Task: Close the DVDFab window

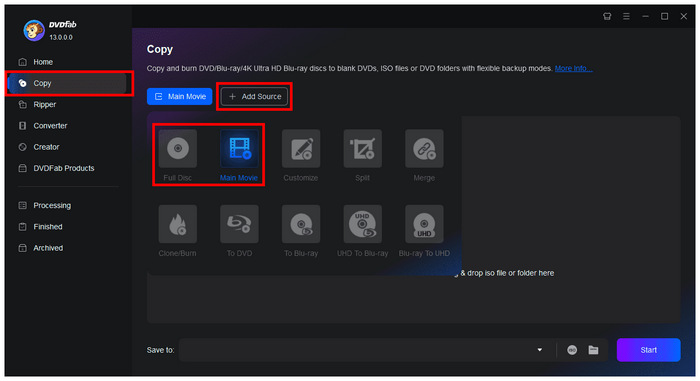Action: click(x=684, y=17)
